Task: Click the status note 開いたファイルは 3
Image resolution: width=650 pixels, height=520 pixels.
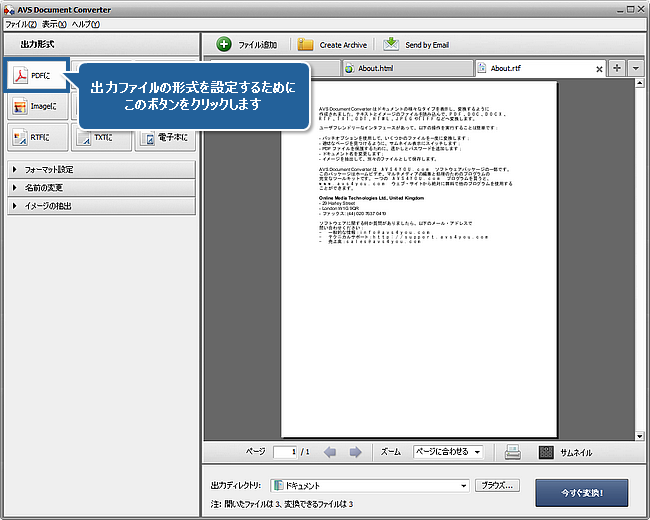Action: click(x=282, y=504)
